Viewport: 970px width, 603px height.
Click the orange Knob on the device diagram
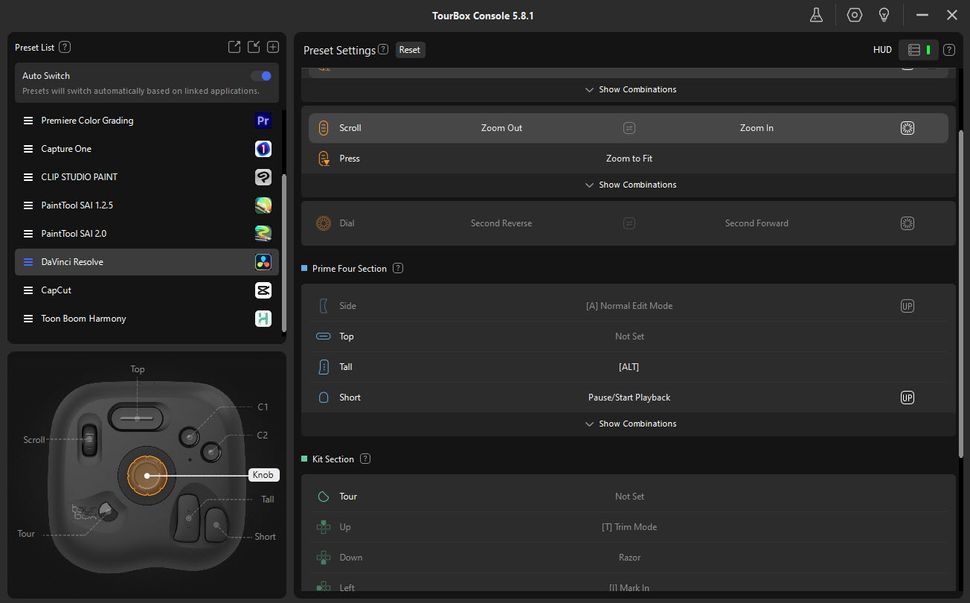click(147, 475)
